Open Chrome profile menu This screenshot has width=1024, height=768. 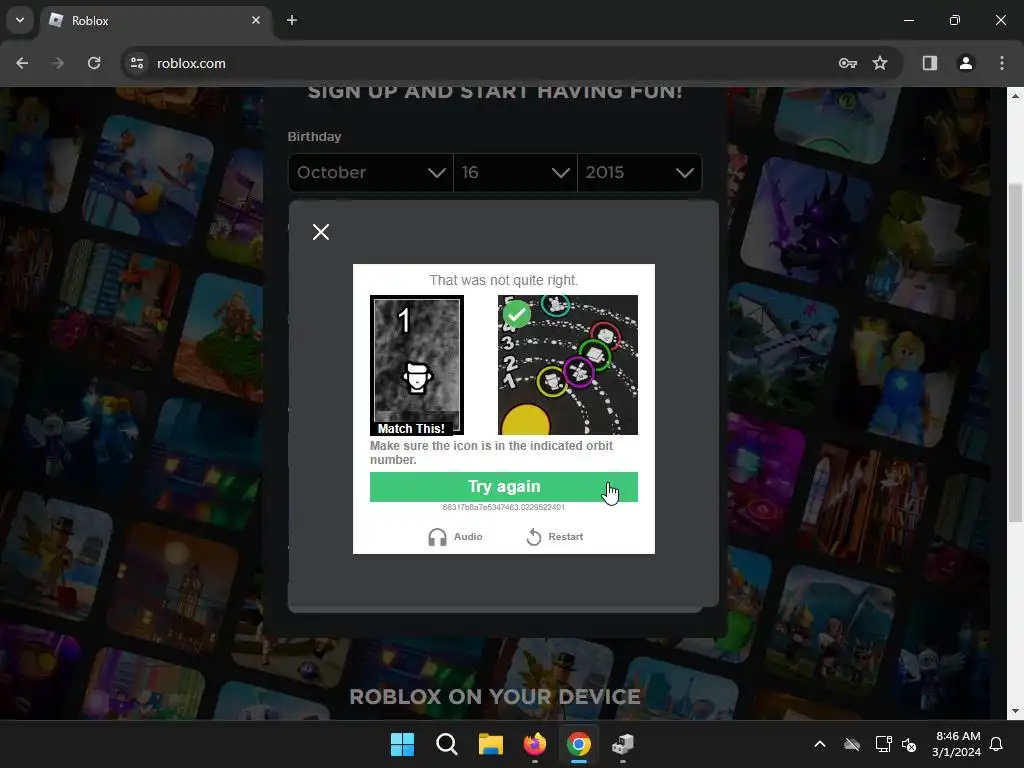tap(966, 63)
